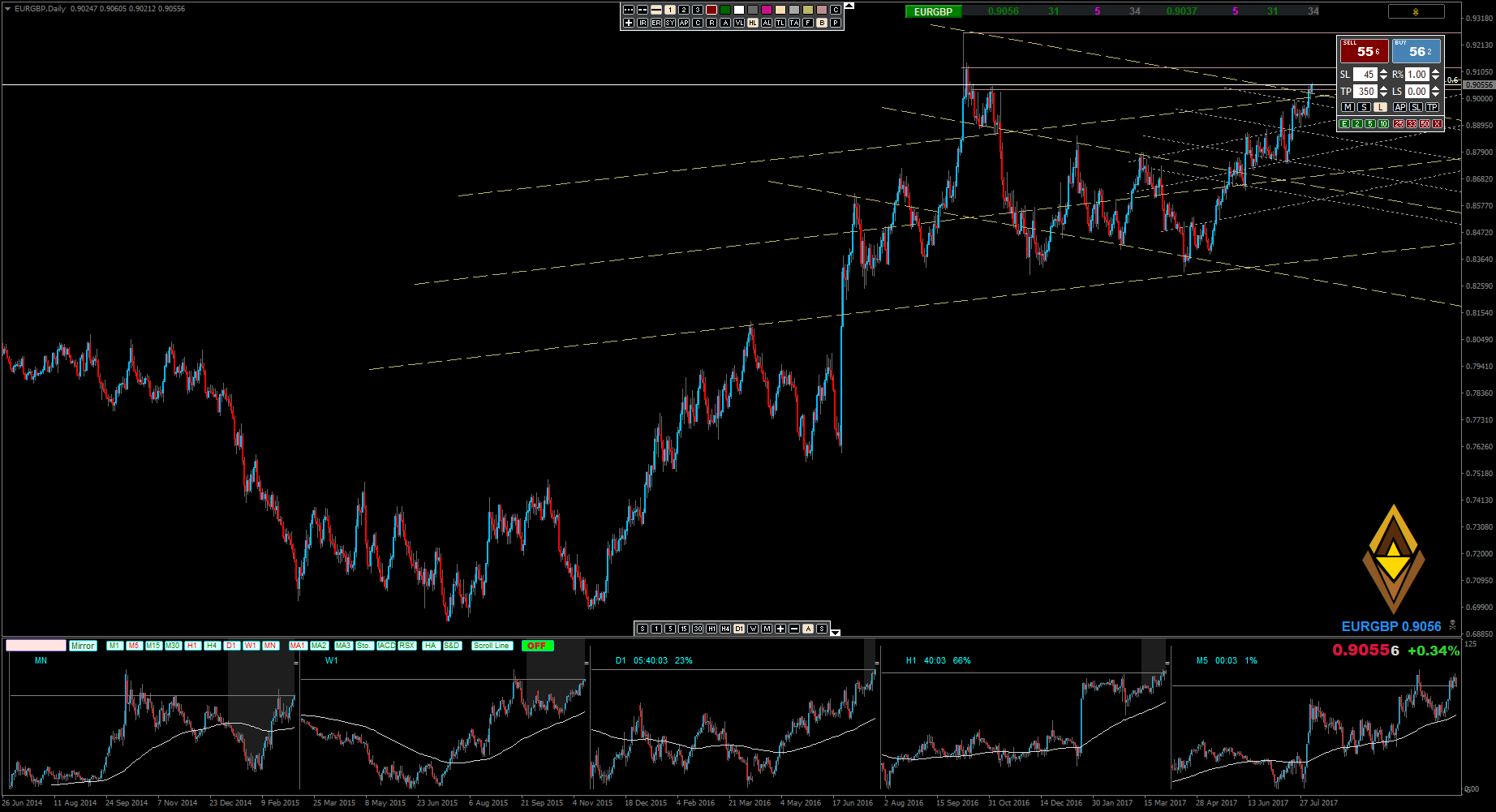Screen dimensions: 1496x812
Task: Pick the magenta color swatch
Action: (767, 10)
